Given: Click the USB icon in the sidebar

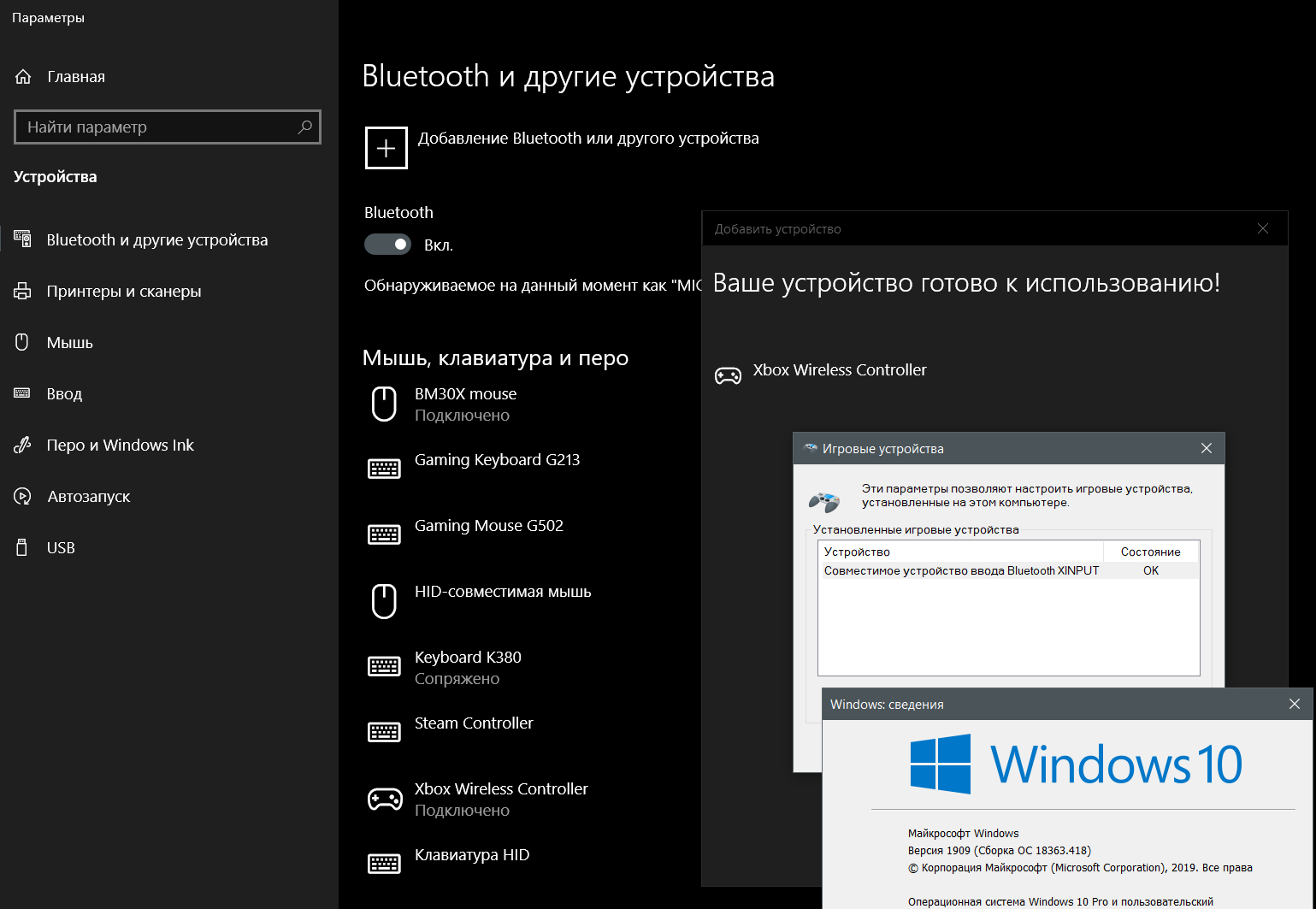Looking at the screenshot, I should coord(23,547).
